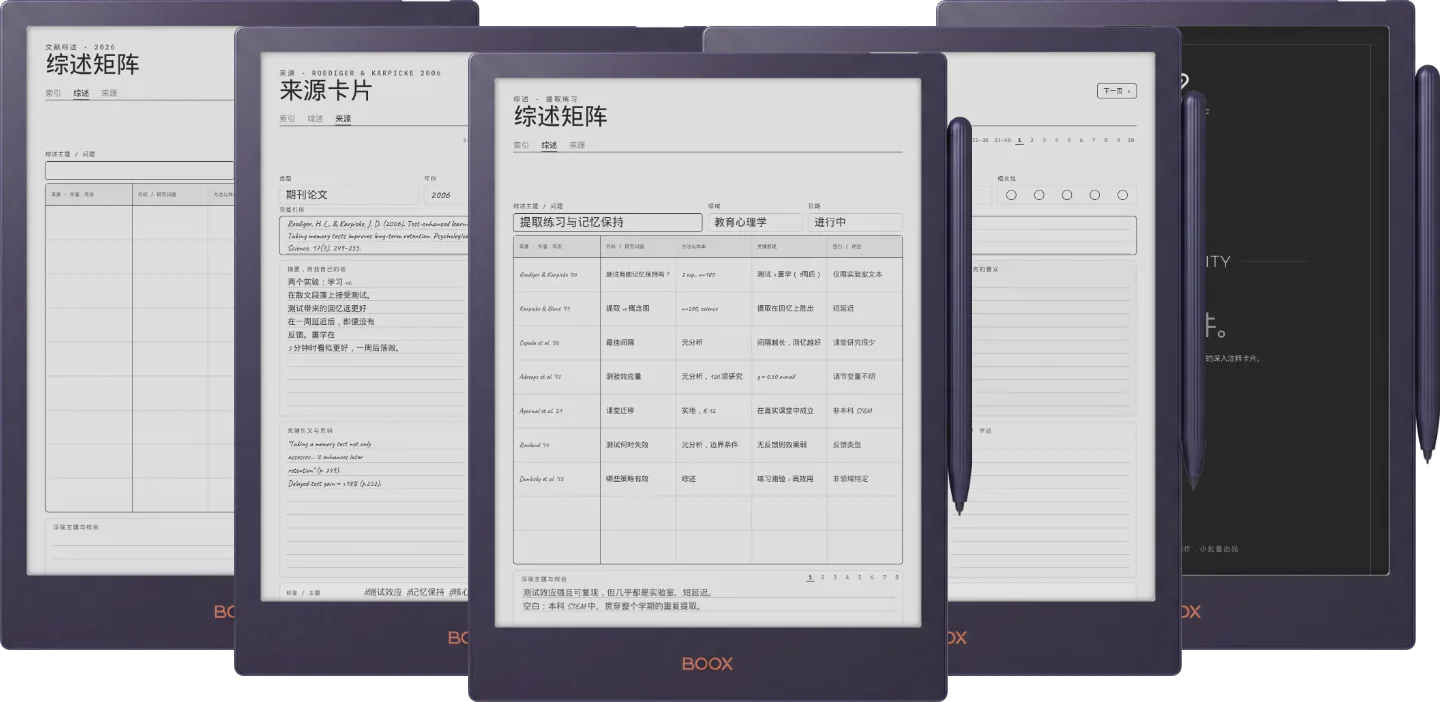The height and width of the screenshot is (702, 1440).
Task: Click the Agarwal et al. '21 table cell
Action: (x=557, y=410)
